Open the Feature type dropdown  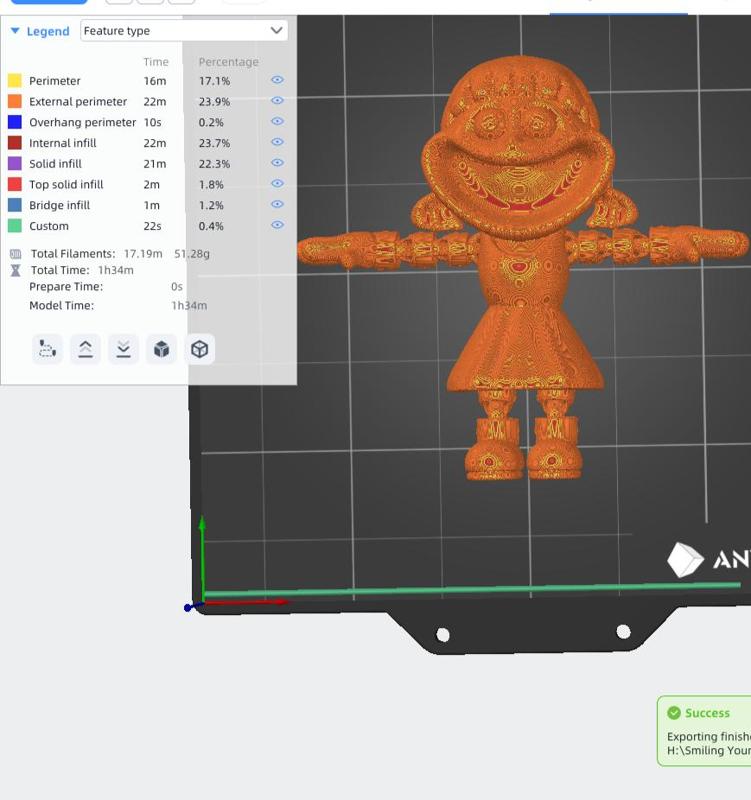click(x=184, y=31)
